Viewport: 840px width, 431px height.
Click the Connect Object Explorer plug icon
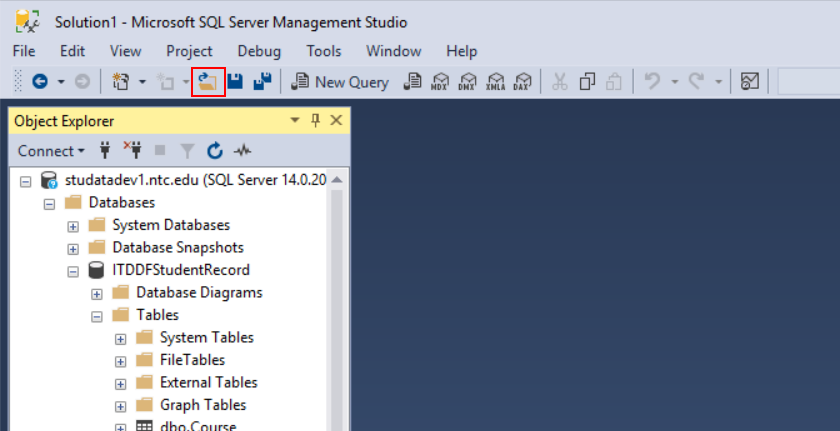coord(106,151)
